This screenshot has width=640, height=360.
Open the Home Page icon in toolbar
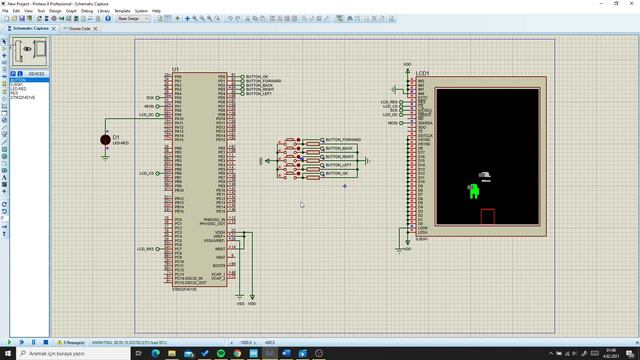coord(39,19)
